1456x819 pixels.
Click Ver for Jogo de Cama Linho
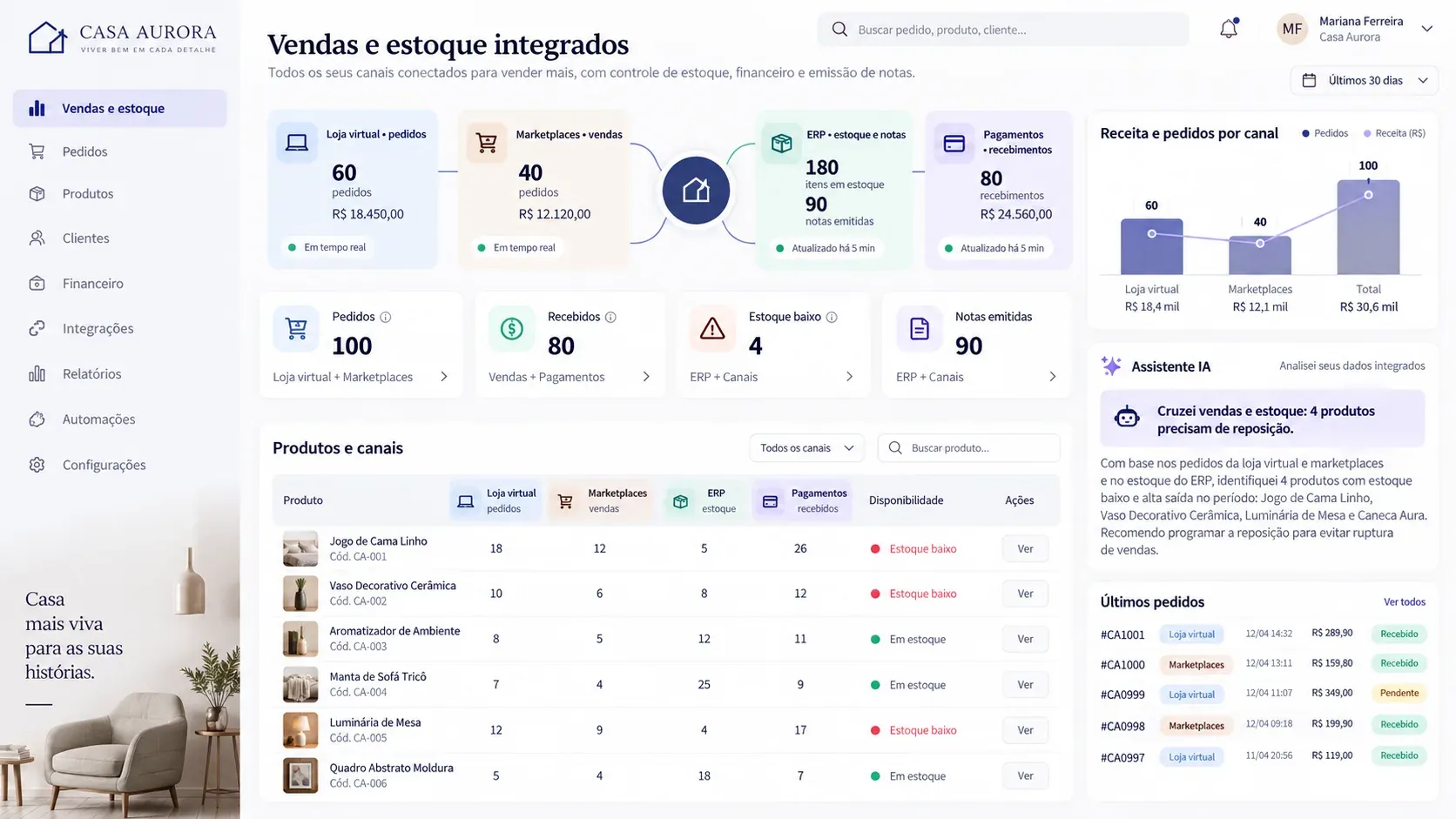pos(1025,549)
